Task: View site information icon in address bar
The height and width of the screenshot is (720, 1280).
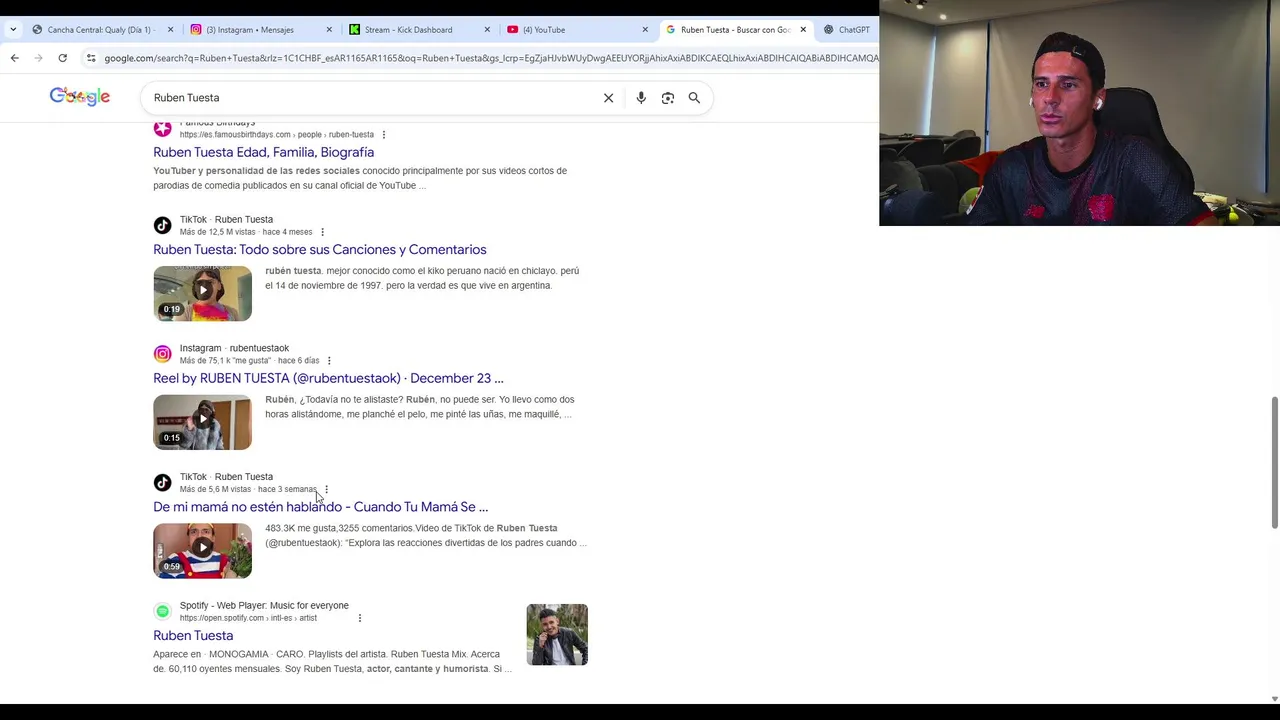Action: (x=91, y=58)
